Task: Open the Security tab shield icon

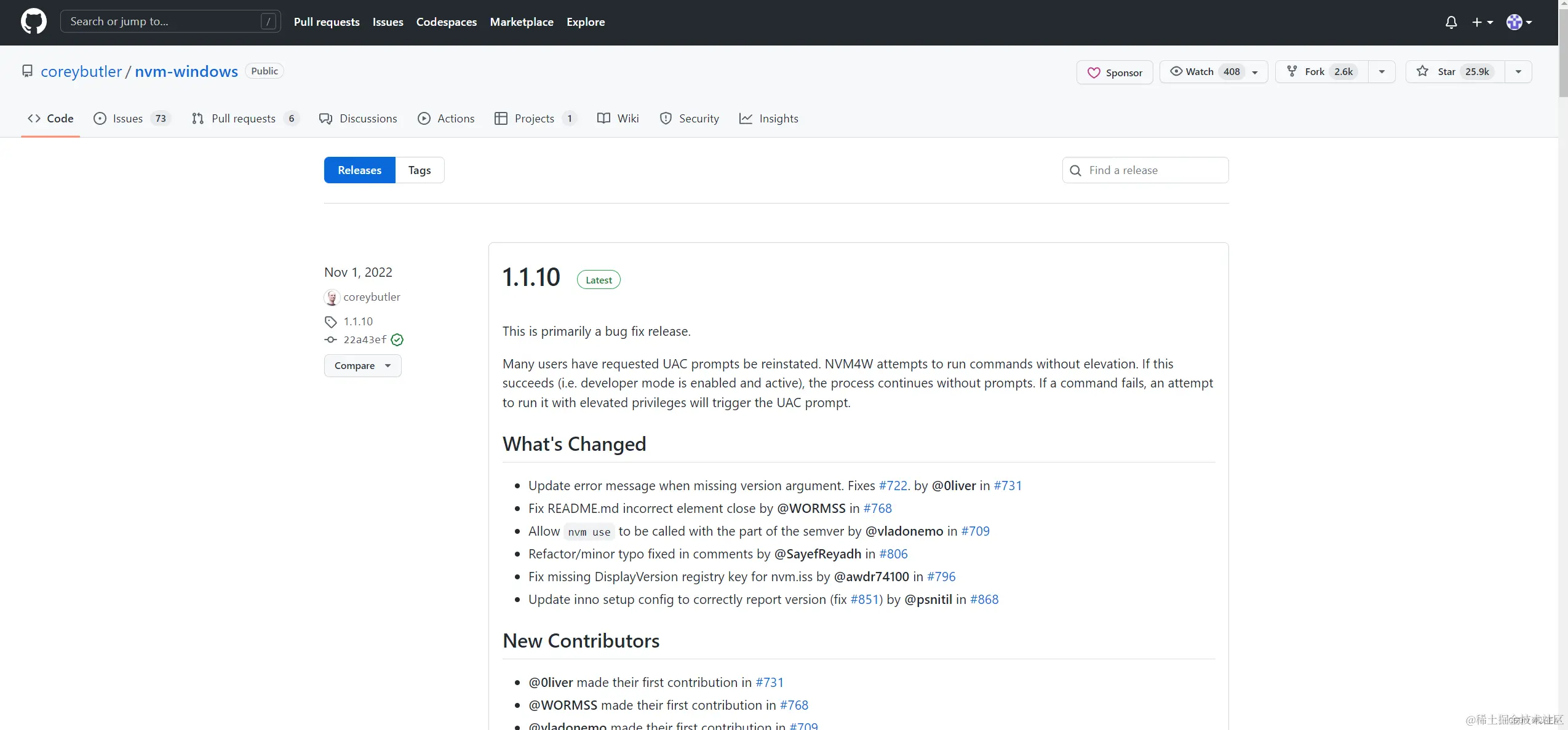Action: tap(666, 119)
